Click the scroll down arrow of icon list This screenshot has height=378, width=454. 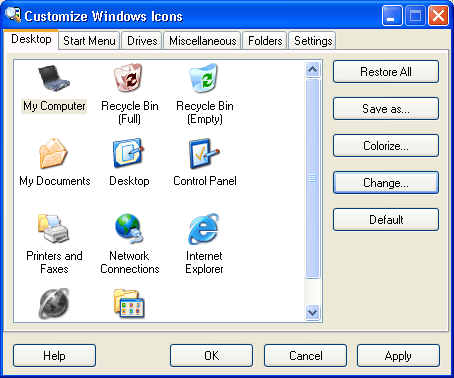313,312
